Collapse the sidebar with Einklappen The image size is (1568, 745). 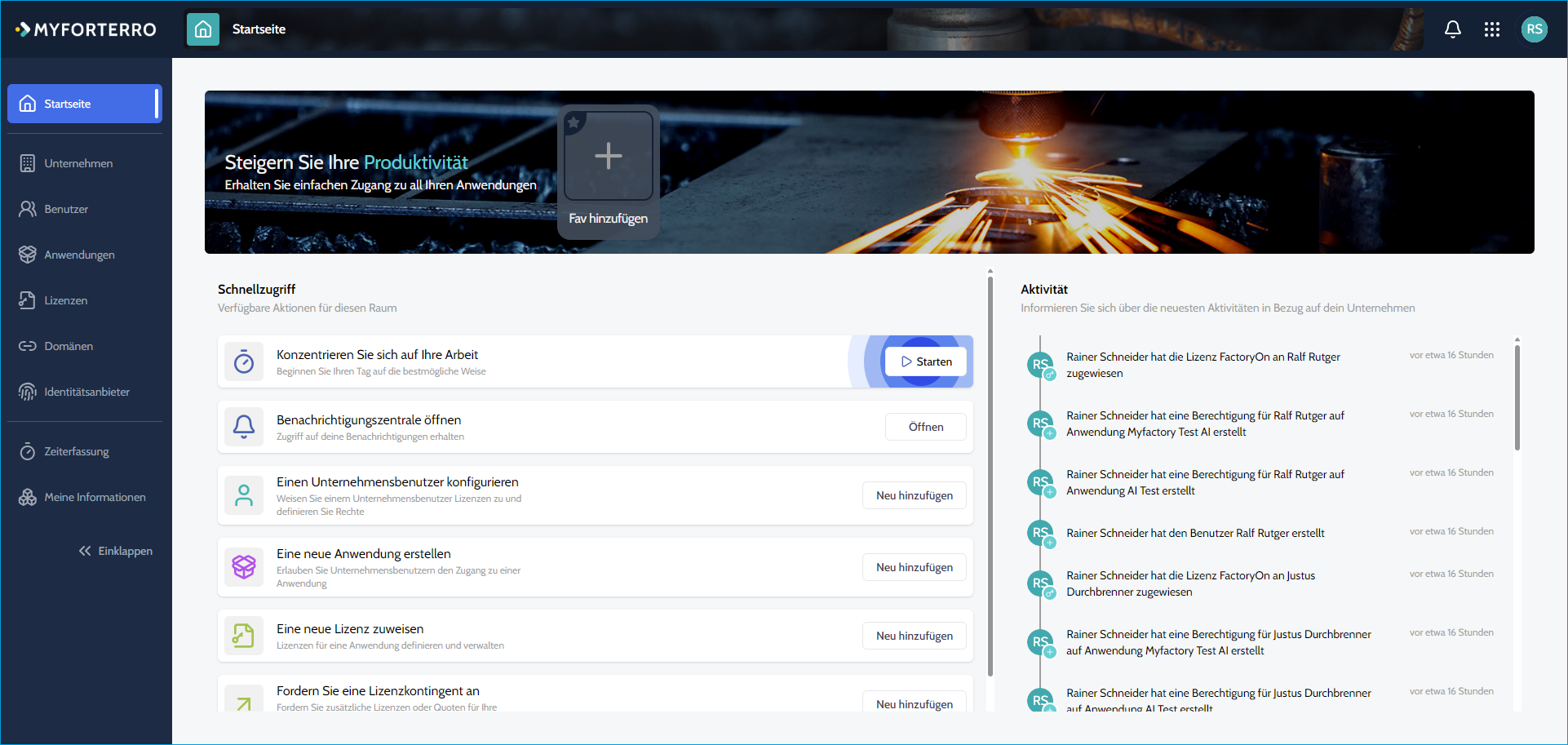(116, 551)
